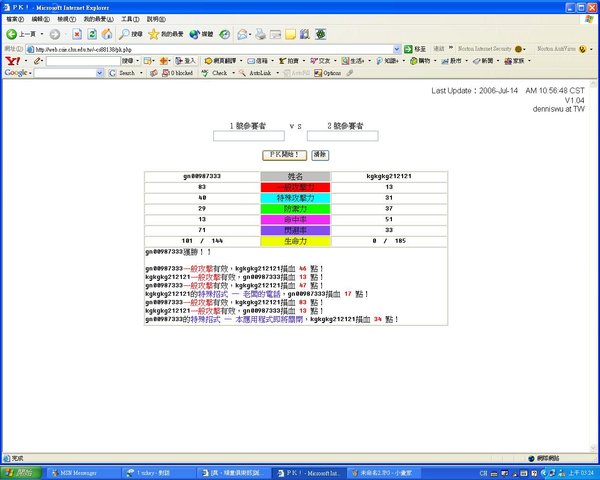Click the 'PK開始!' start button
Screen dimensions: 600x480
(284, 155)
